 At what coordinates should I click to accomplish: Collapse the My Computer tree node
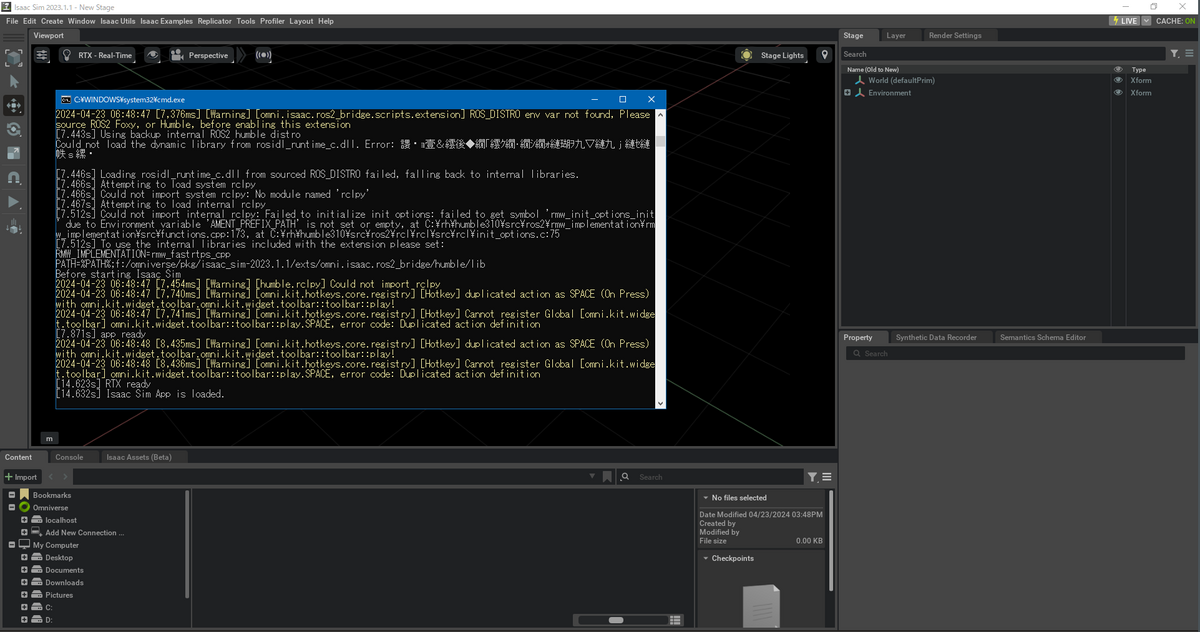(12, 545)
